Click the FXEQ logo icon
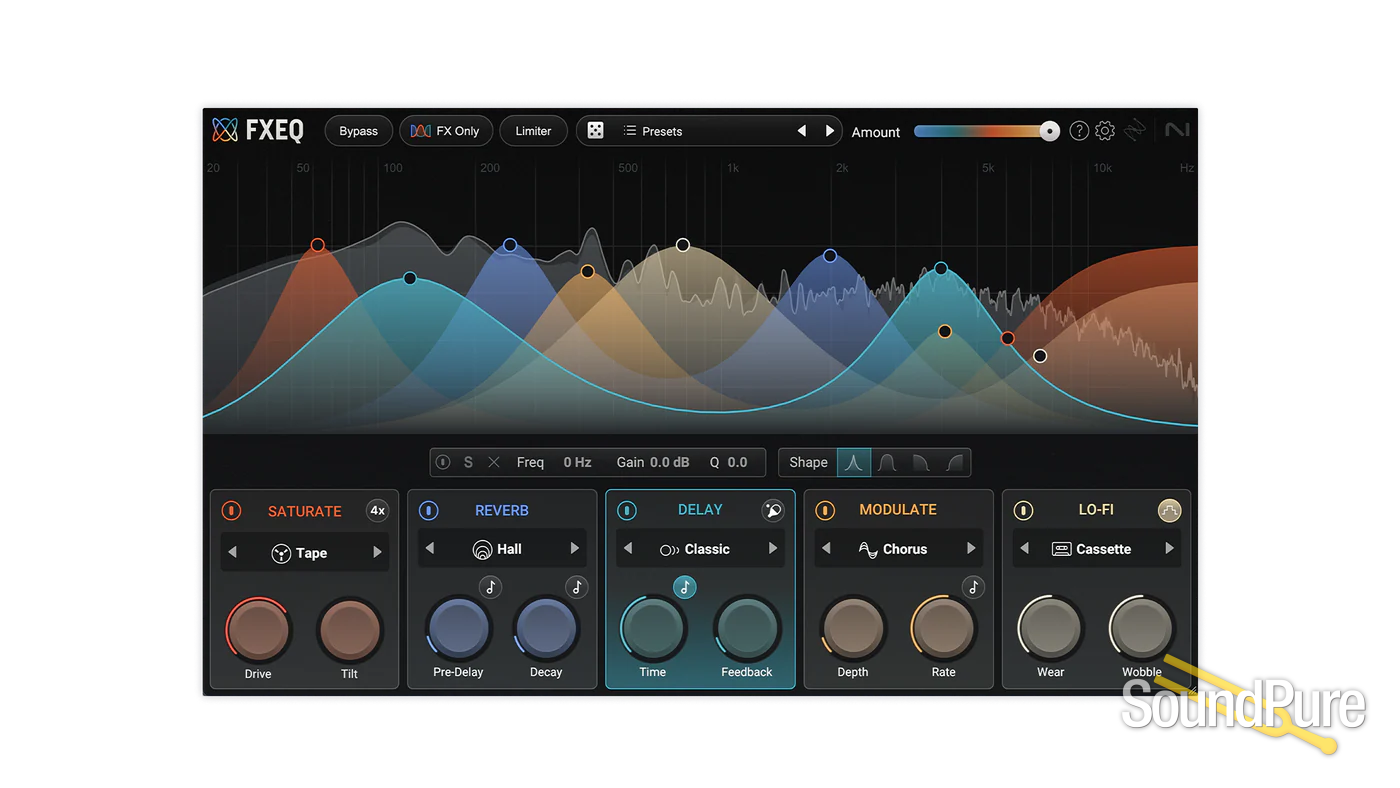 pos(225,130)
